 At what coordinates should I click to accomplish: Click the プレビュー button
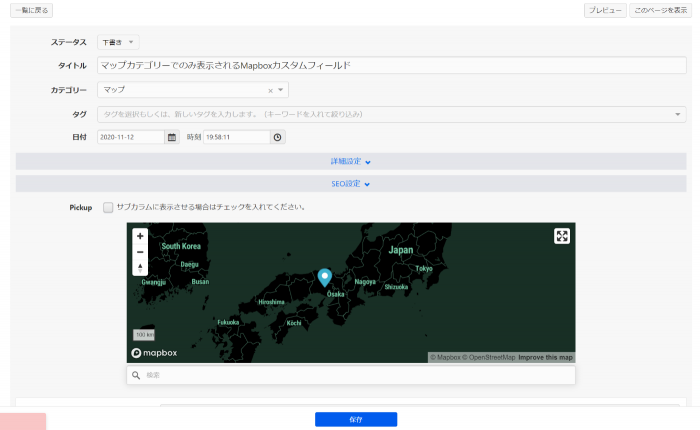pos(604,9)
